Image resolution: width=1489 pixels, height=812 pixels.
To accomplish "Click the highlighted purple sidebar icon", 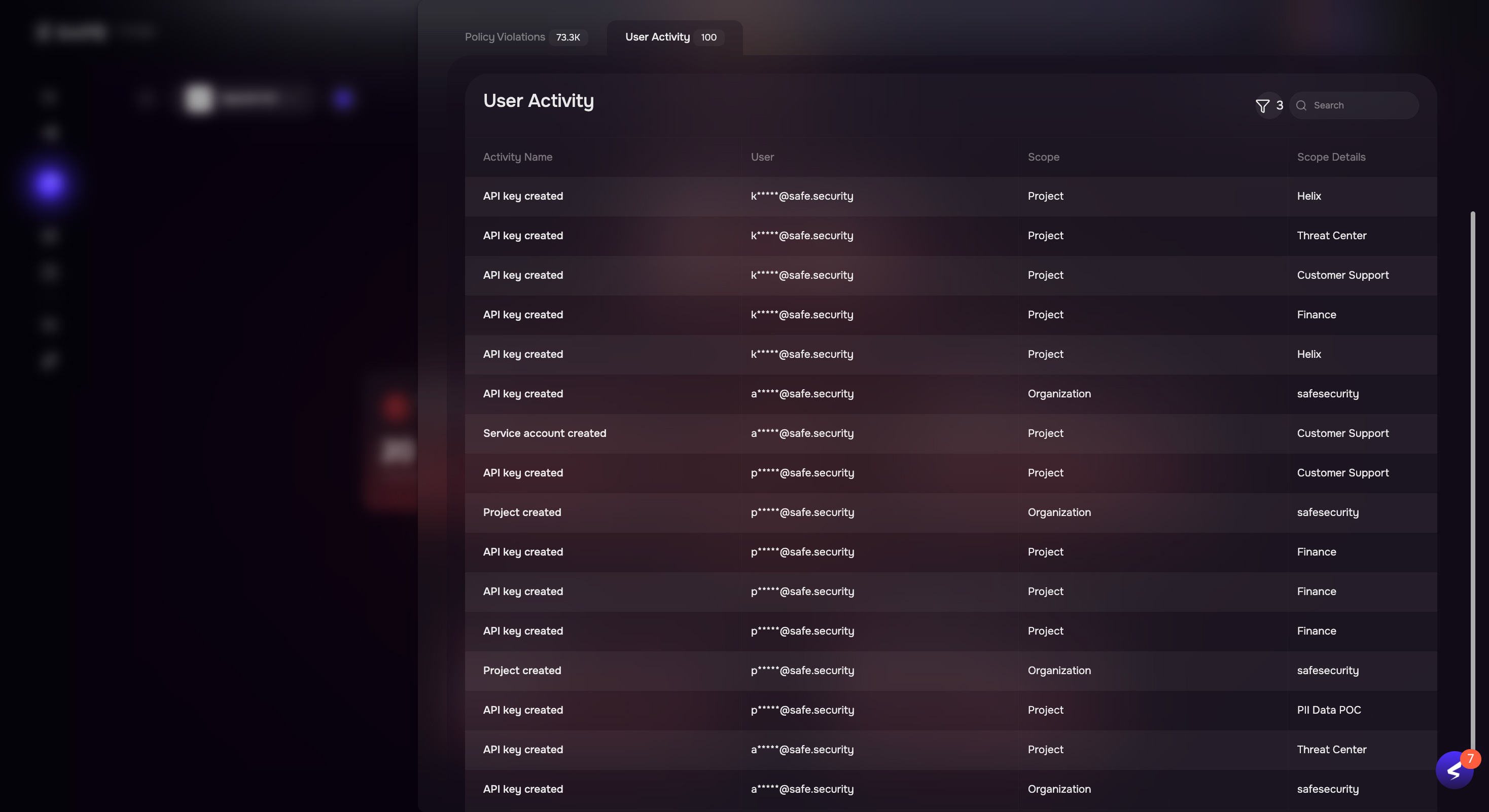I will (49, 184).
